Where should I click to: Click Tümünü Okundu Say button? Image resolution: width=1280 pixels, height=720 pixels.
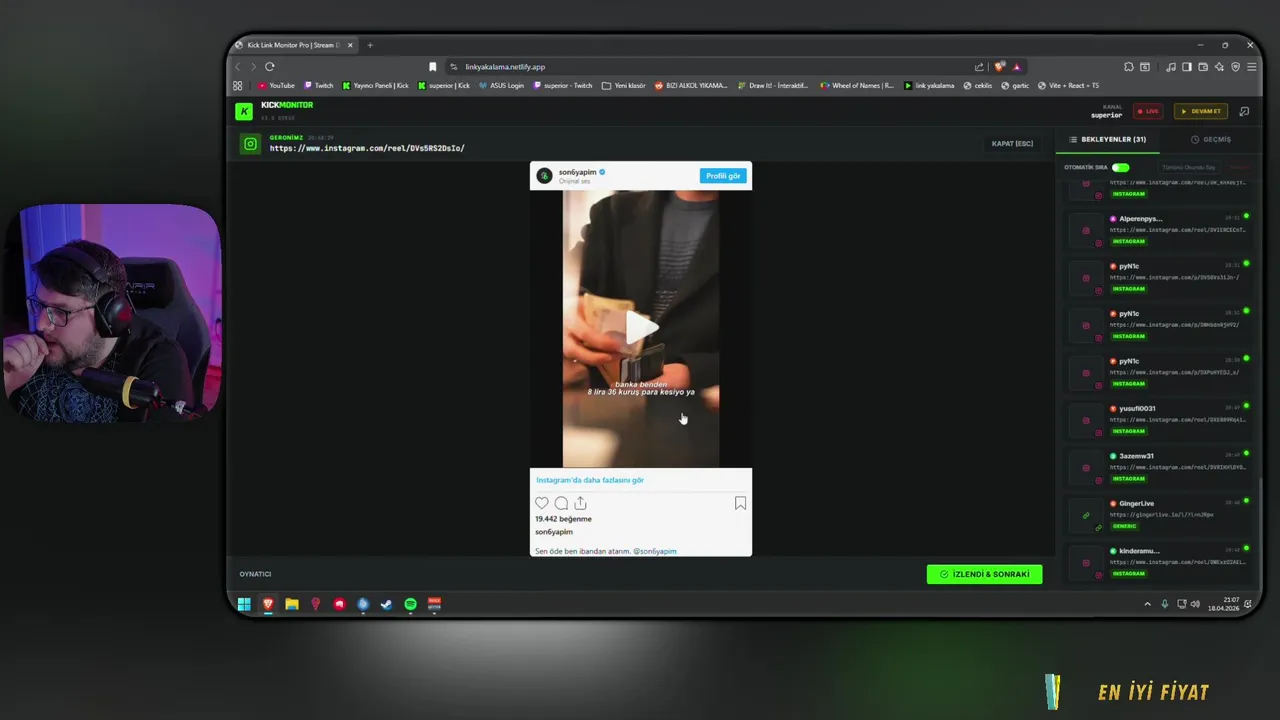point(1188,168)
